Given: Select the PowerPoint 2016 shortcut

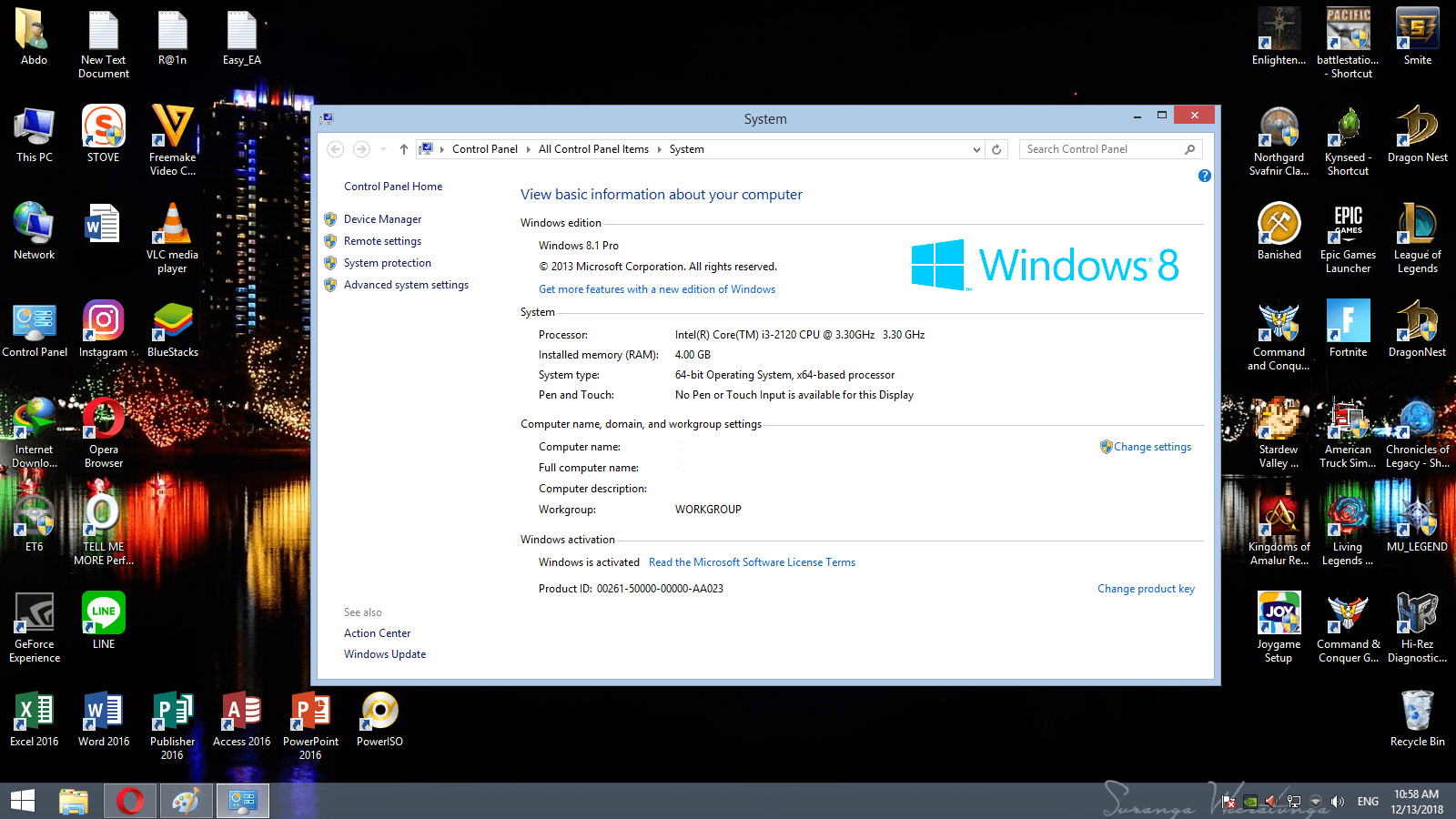Looking at the screenshot, I should click(311, 725).
